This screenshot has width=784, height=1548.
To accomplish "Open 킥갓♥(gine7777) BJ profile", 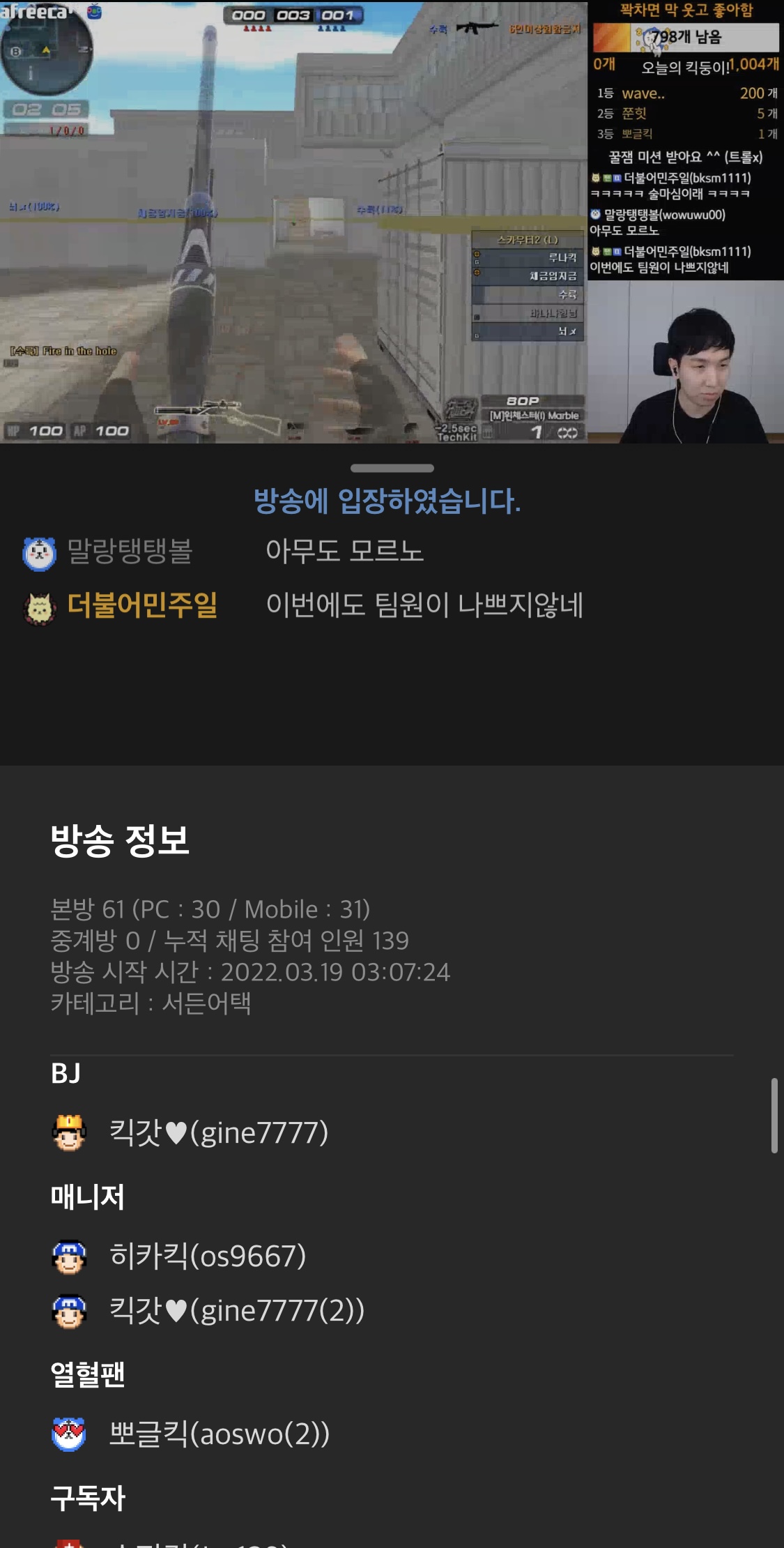I will (x=218, y=1132).
